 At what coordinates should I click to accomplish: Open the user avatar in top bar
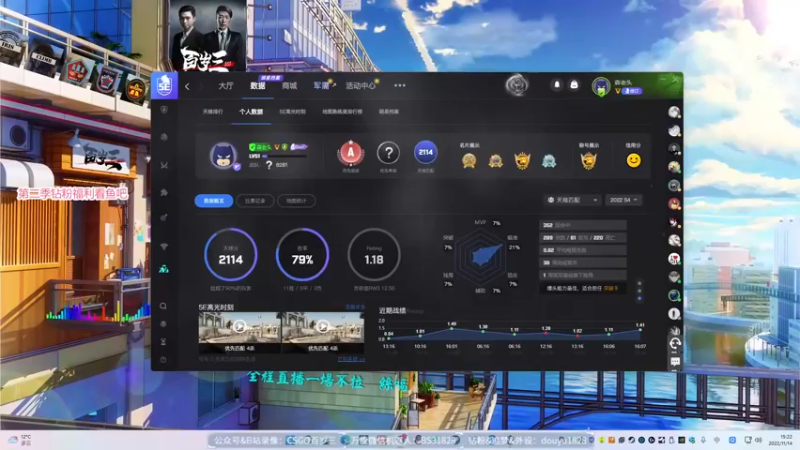[601, 86]
